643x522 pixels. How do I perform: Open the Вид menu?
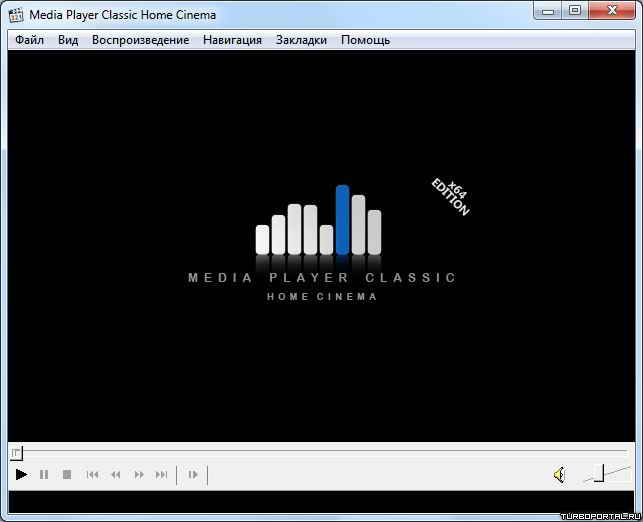(68, 40)
